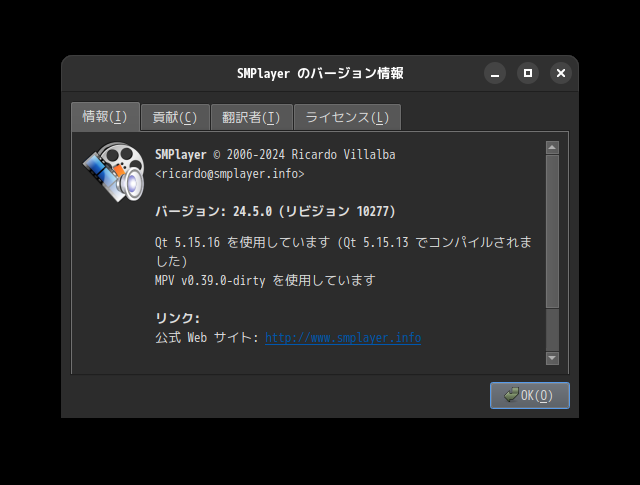Click the MPV v0.39.0-dirty text line
Screen dimensions: 640x485
coord(265,280)
